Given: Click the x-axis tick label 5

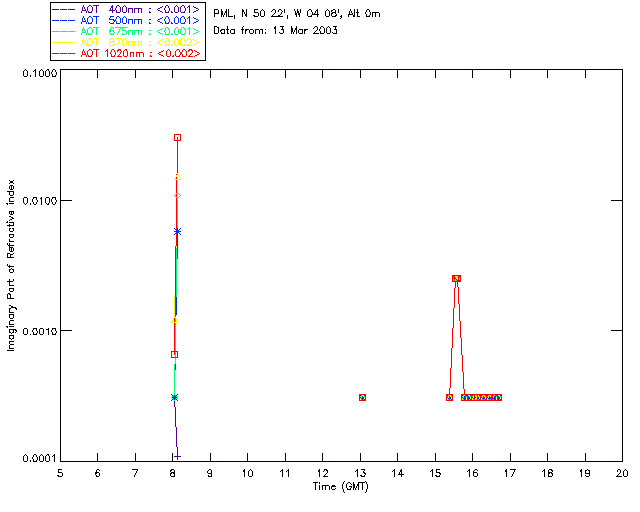Looking at the screenshot, I should [60, 473].
